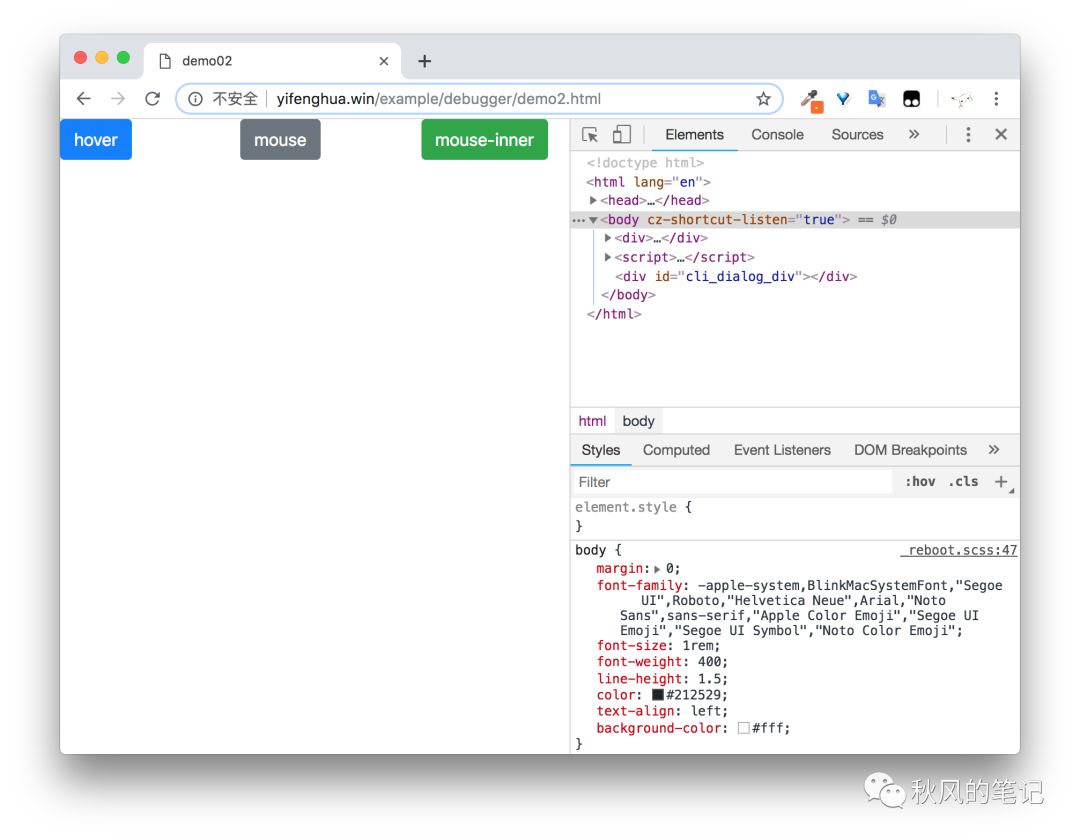Expand the script element node
1080x840 pixels.
[x=608, y=258]
